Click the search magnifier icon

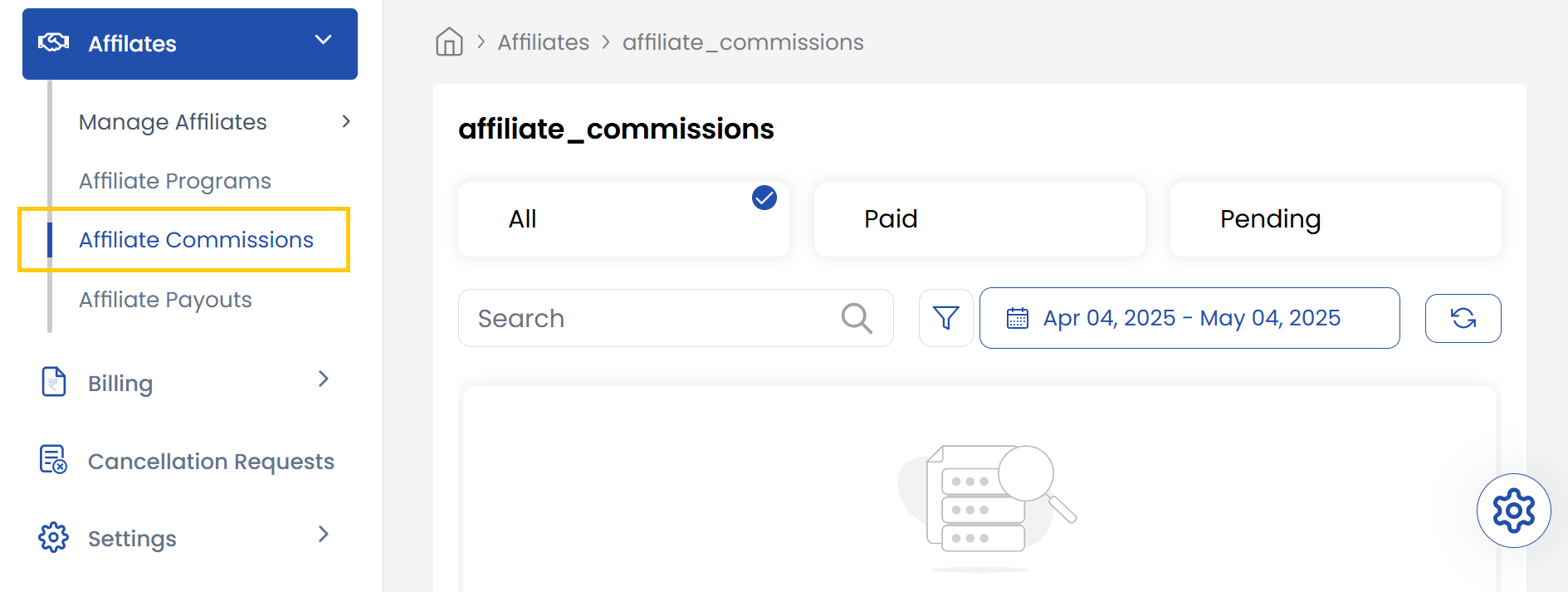[x=857, y=318]
